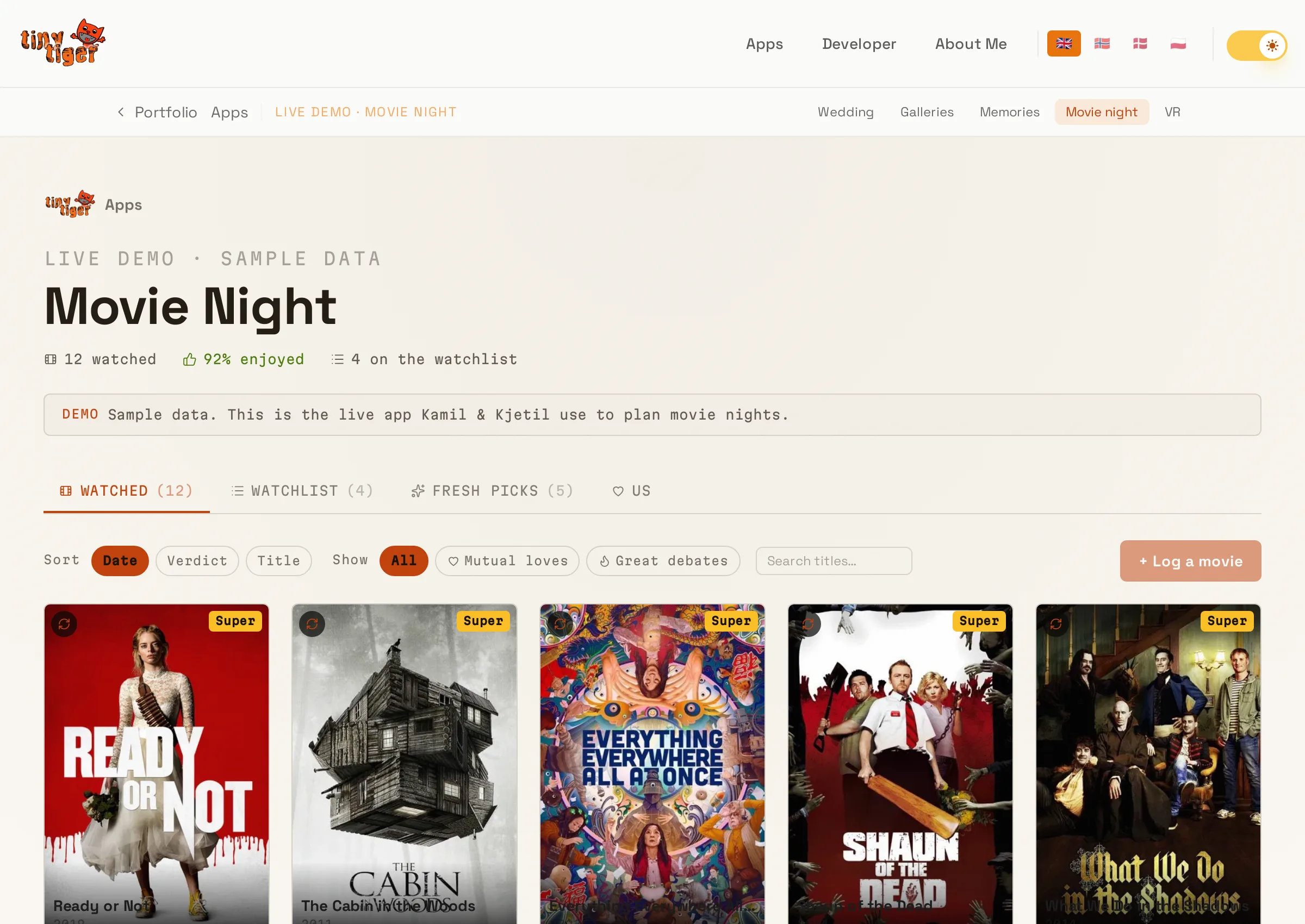Switch language to English flag
The image size is (1305, 924).
coord(1063,43)
